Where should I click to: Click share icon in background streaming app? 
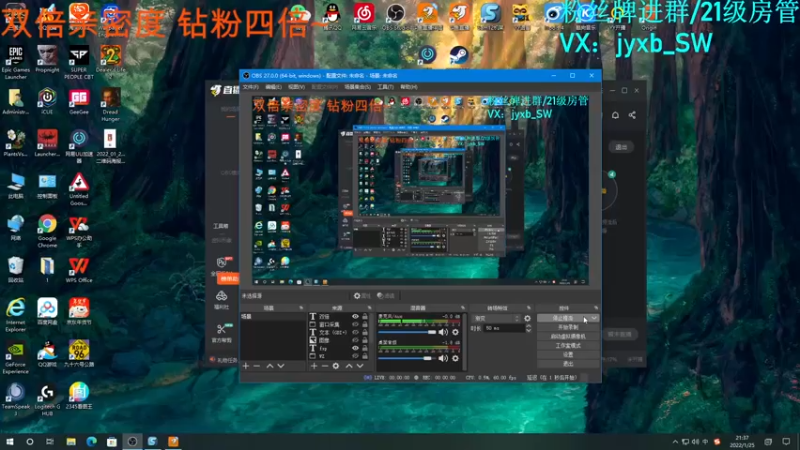tap(632, 115)
